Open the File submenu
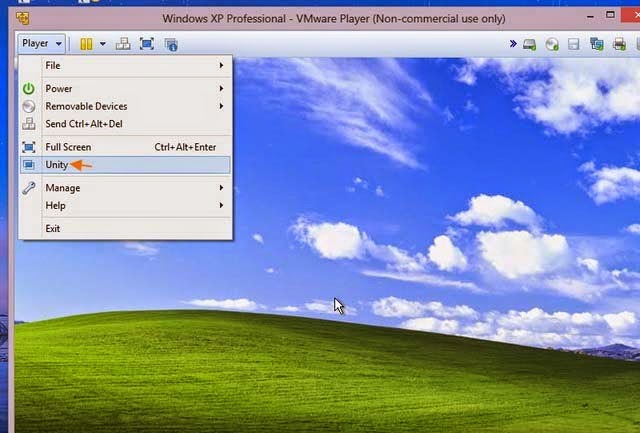This screenshot has width=640, height=433. [x=125, y=66]
